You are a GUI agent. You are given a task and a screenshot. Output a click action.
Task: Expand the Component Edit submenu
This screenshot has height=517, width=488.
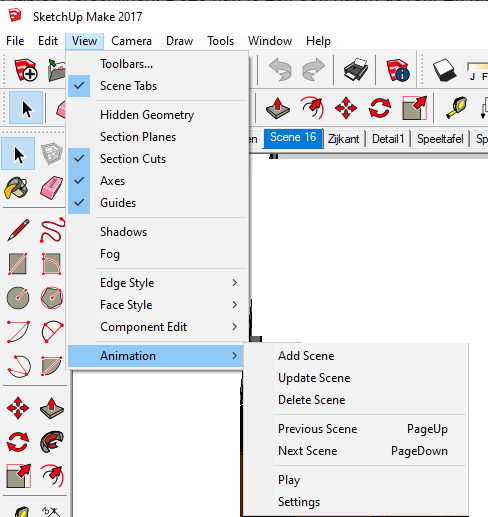pyautogui.click(x=158, y=327)
